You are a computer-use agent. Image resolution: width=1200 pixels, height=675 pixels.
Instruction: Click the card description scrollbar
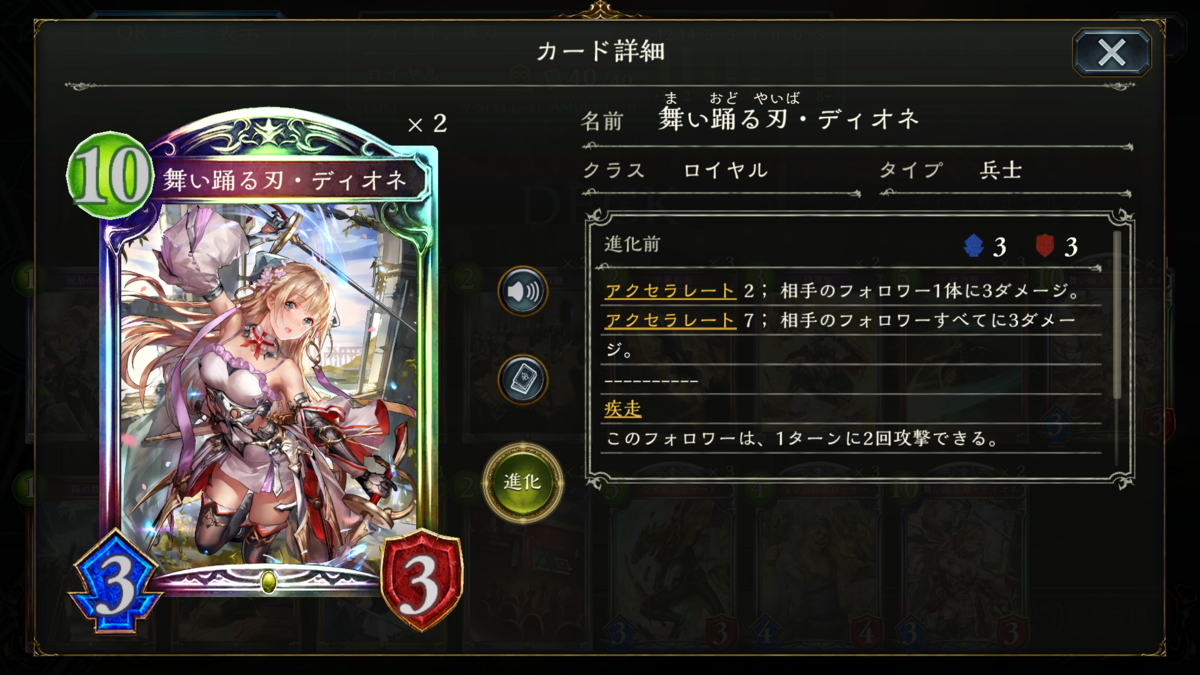click(1117, 315)
